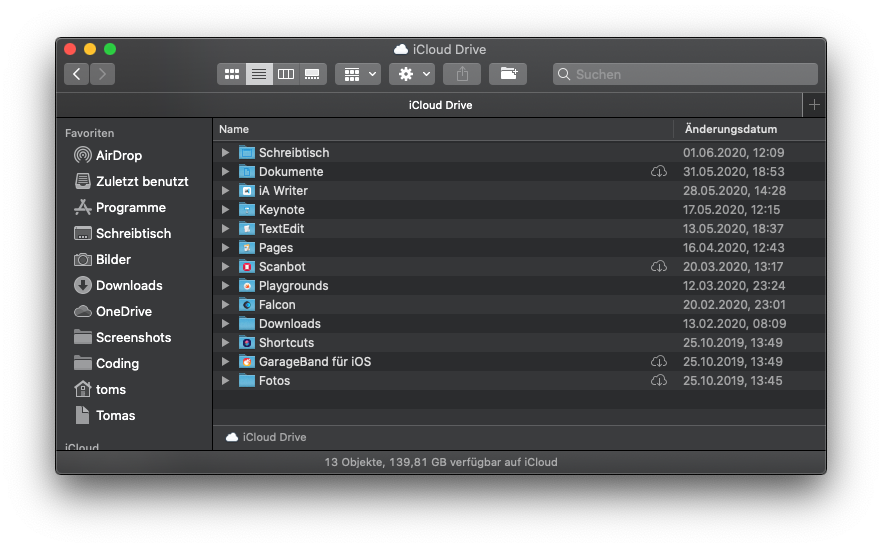Open AirDrop in the sidebar
The width and height of the screenshot is (882, 548).
click(119, 155)
